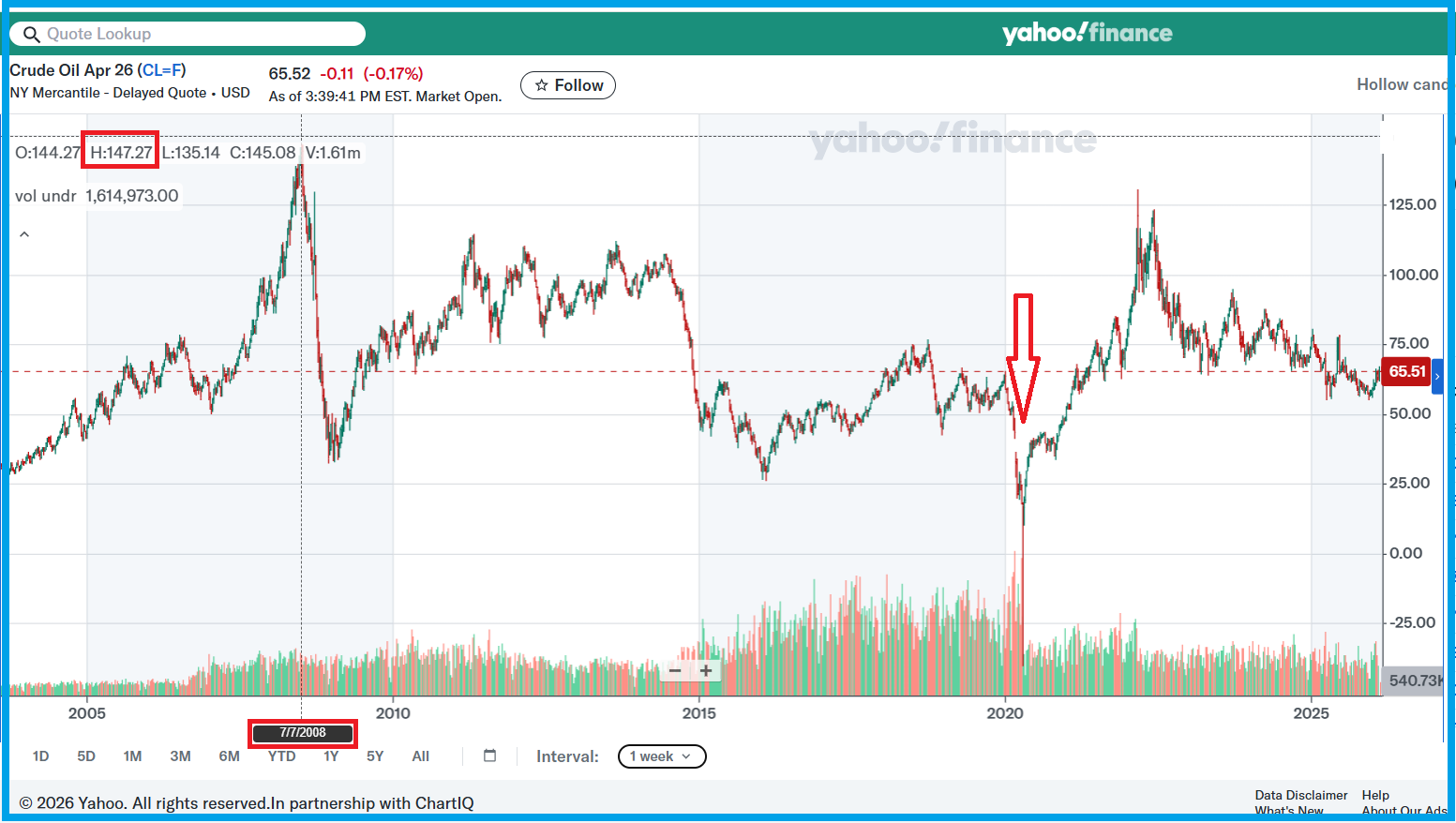This screenshot has height=823, width=1456.
Task: Click the search magnifier icon
Action: pos(31,35)
